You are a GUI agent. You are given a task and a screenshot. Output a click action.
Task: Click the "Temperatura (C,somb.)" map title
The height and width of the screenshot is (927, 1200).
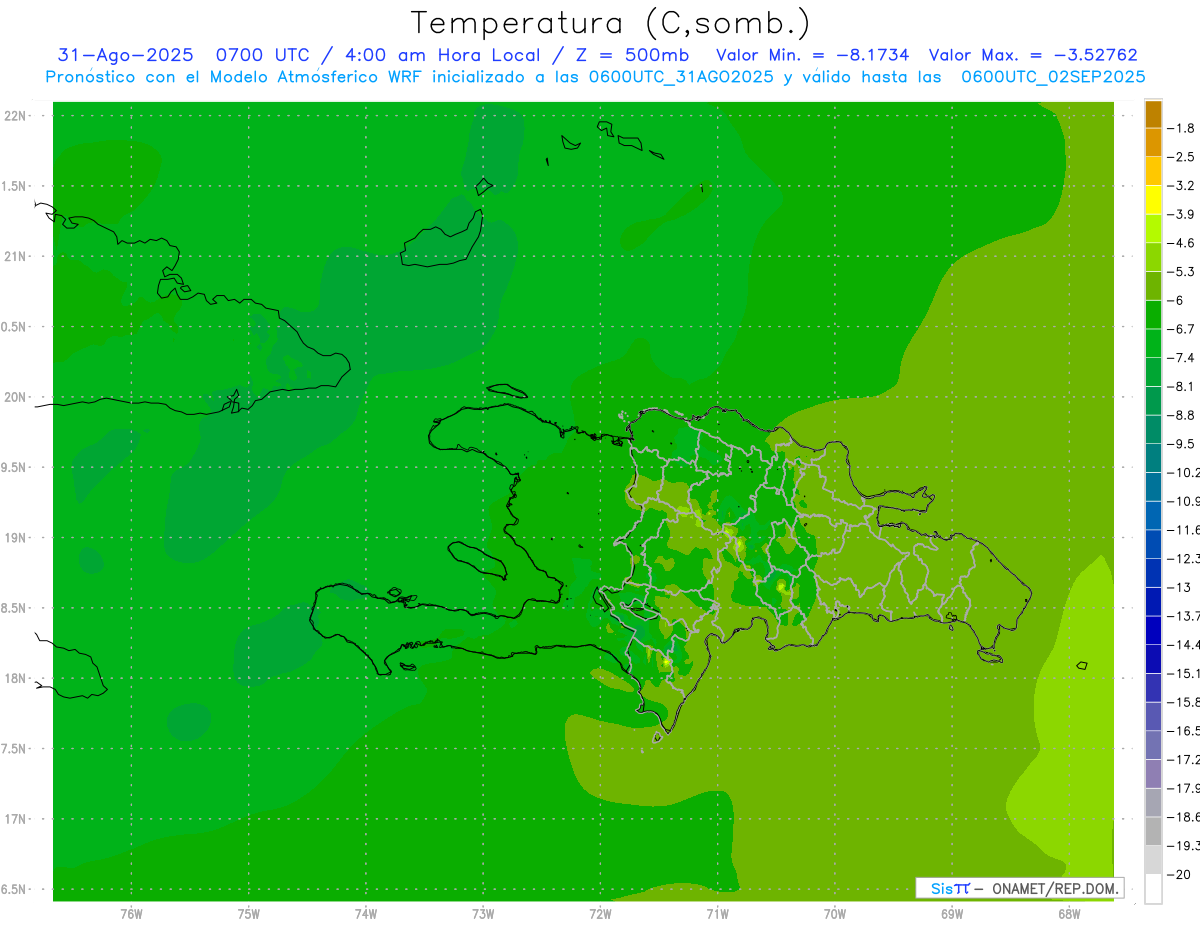pyautogui.click(x=611, y=23)
